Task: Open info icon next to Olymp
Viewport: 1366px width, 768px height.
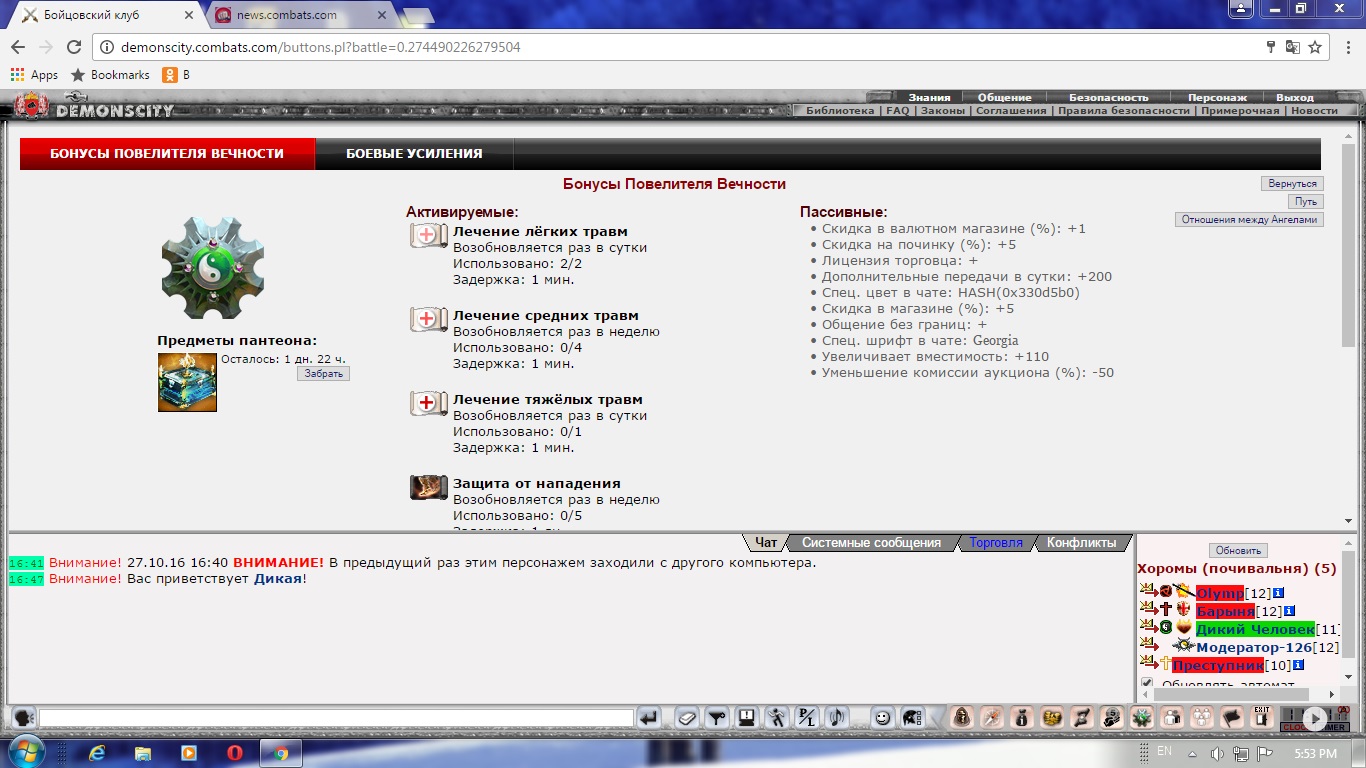Action: click(x=1279, y=593)
